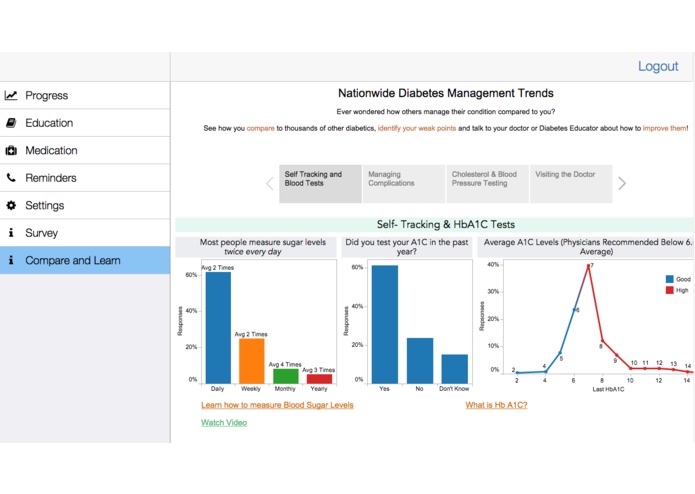Click the Watch Video link
Viewport: 695px width, 494px height.
224,423
